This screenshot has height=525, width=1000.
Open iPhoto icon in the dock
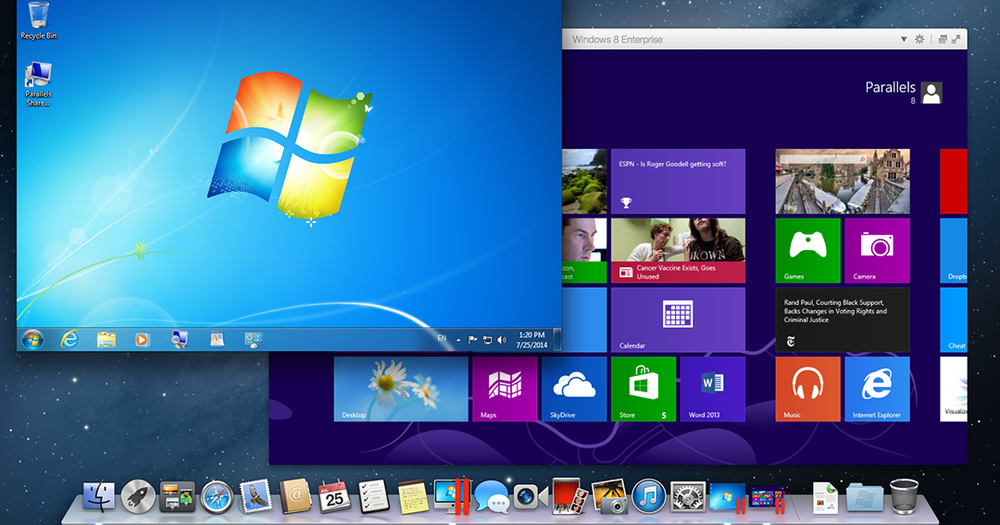609,496
